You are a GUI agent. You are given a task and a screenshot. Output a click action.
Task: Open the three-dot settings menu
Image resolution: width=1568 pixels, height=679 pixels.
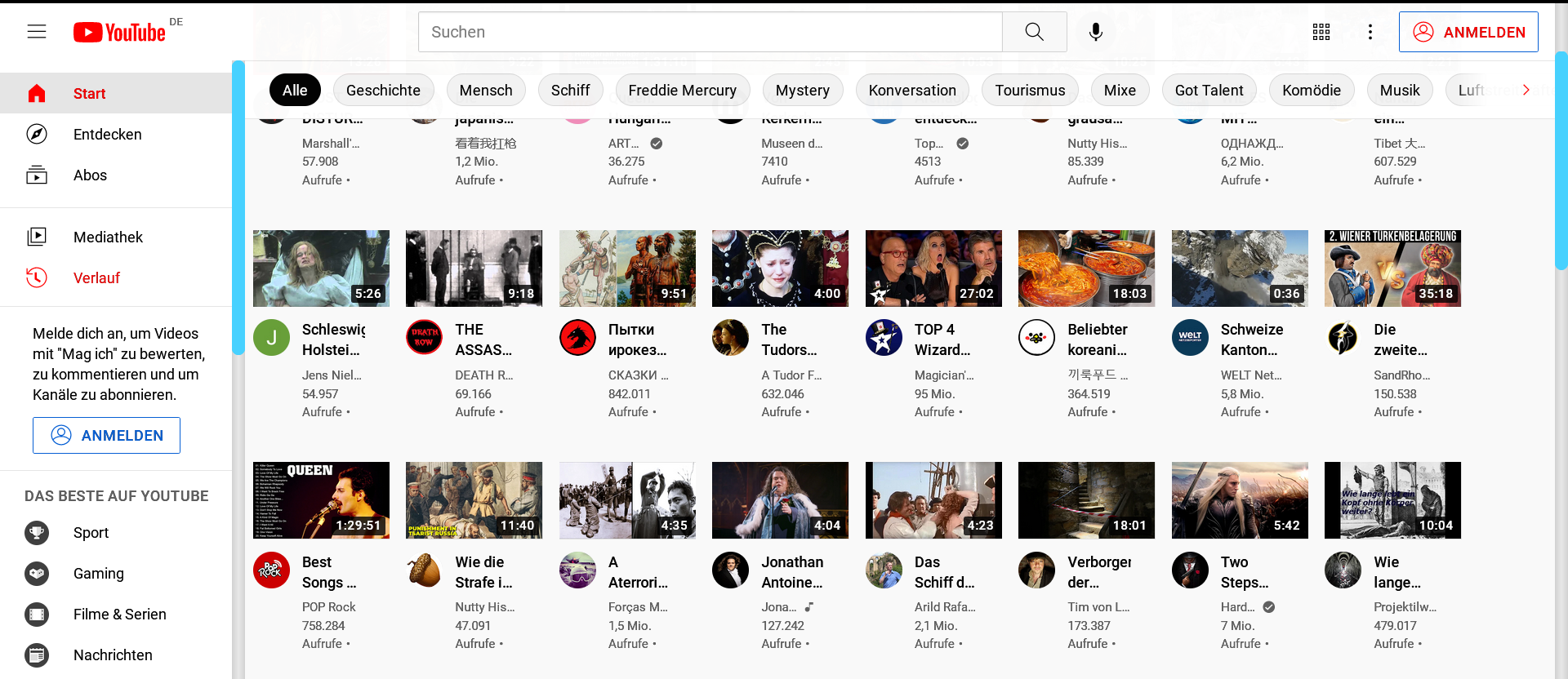pyautogui.click(x=1370, y=32)
